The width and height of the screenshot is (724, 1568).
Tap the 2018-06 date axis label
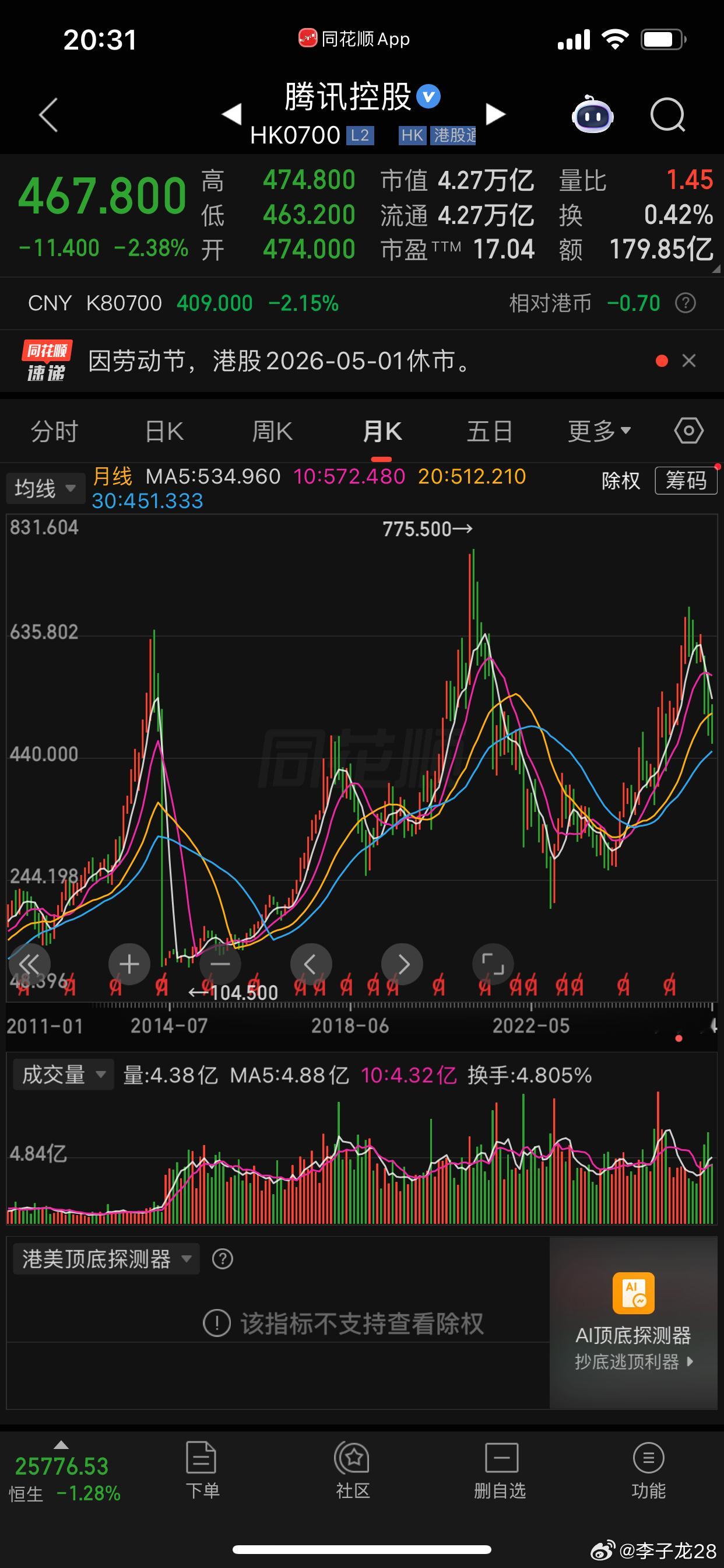350,1026
